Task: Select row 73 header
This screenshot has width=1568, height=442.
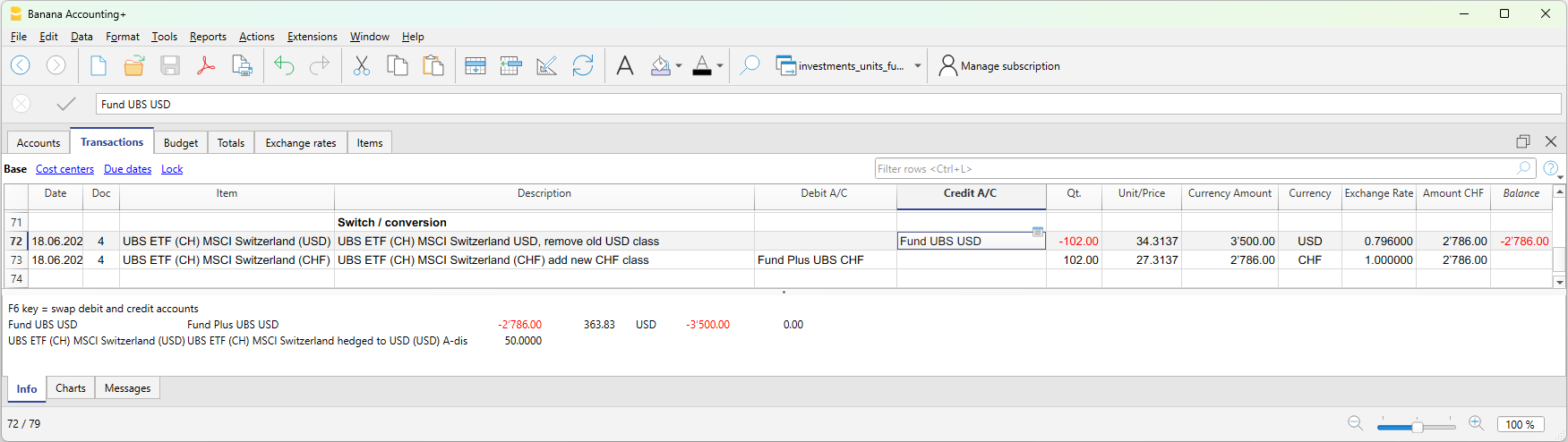Action: (x=16, y=260)
